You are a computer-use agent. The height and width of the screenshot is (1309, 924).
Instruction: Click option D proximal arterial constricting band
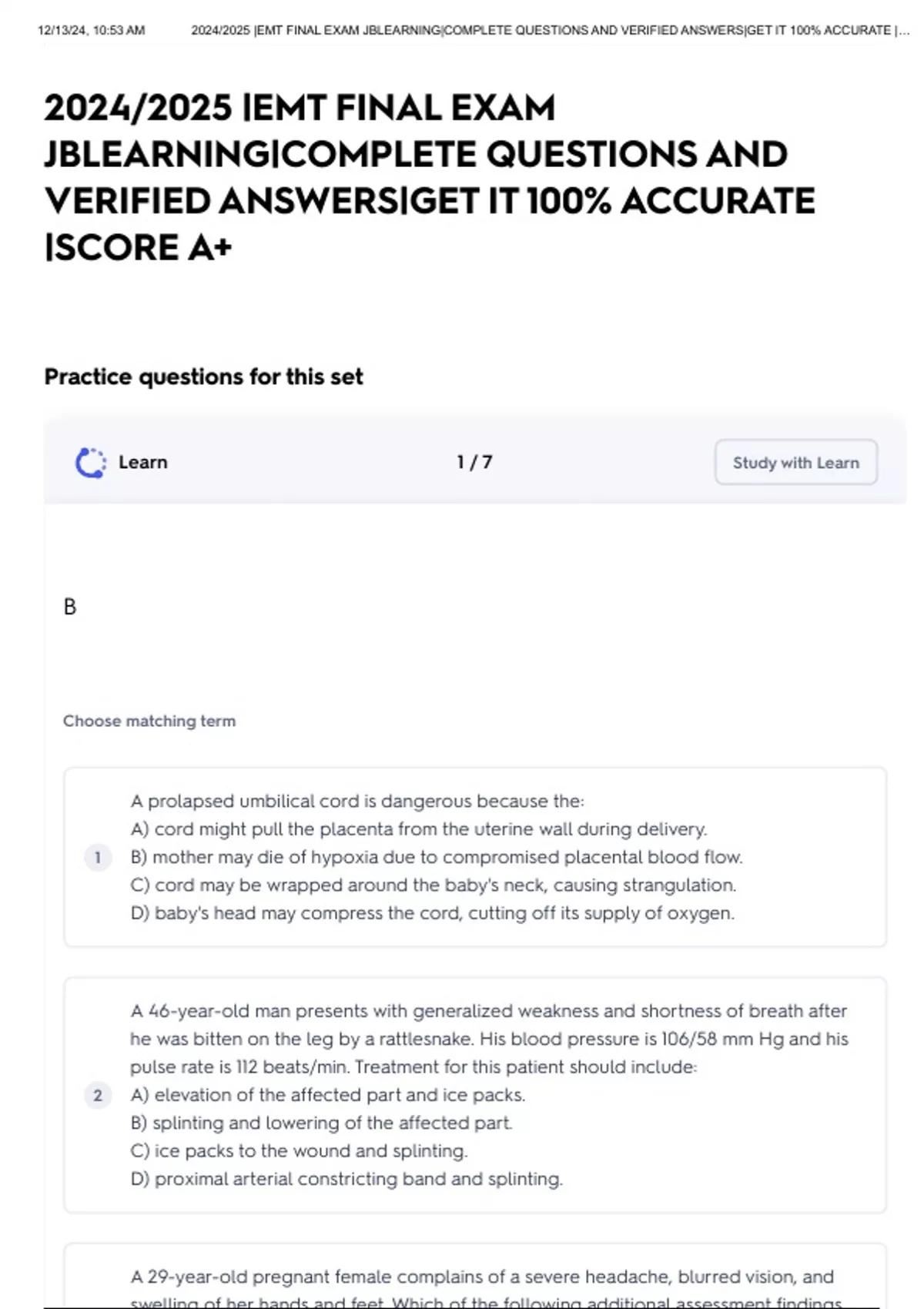tap(346, 1179)
